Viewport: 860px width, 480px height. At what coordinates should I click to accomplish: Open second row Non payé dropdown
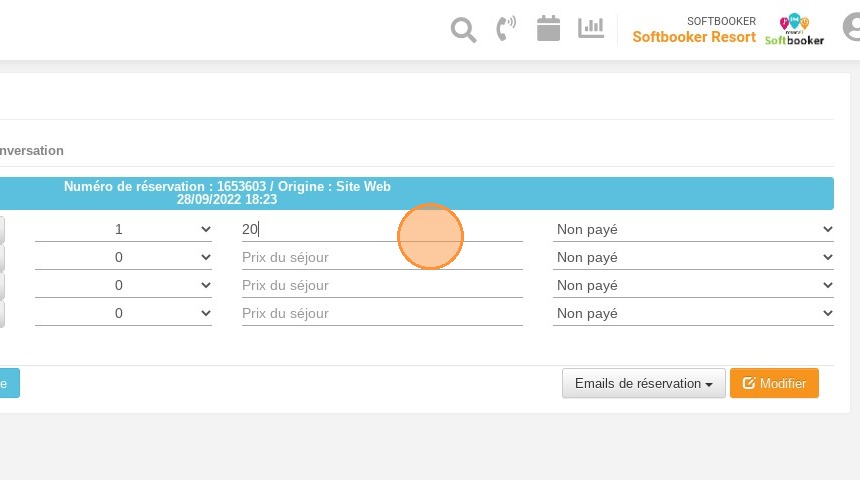click(x=693, y=257)
